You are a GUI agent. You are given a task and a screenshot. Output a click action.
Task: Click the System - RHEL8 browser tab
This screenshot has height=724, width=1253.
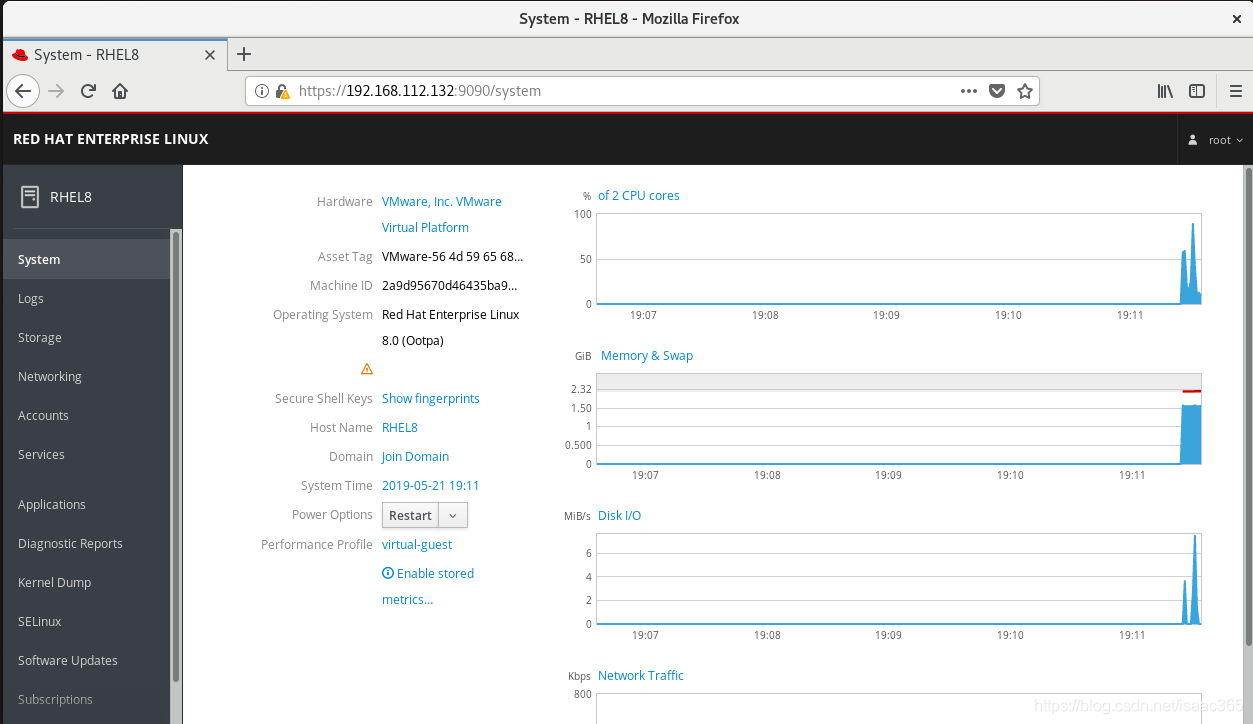[x=114, y=55]
